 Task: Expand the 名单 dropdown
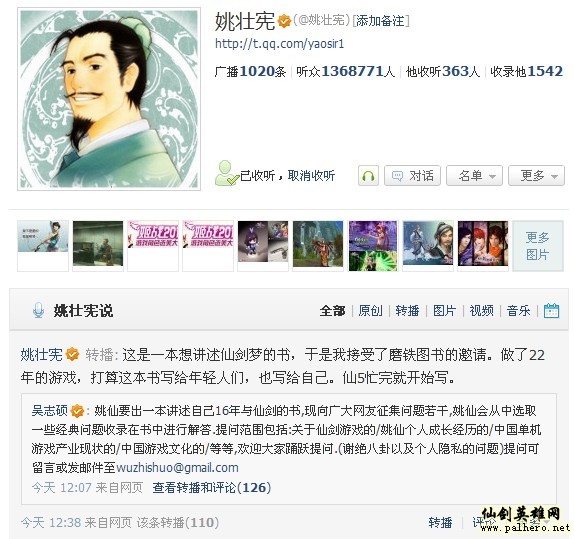474,176
